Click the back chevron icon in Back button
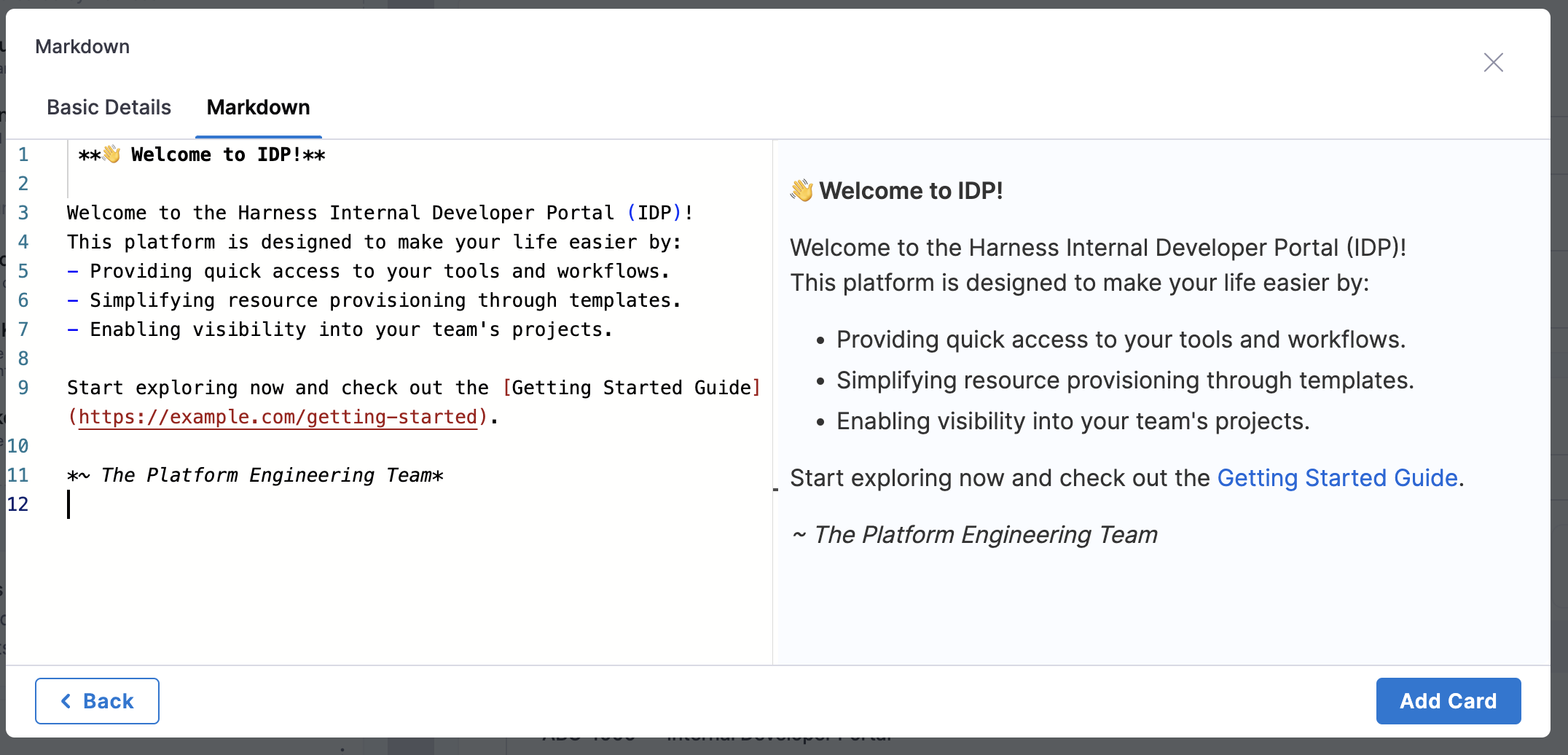 [66, 700]
